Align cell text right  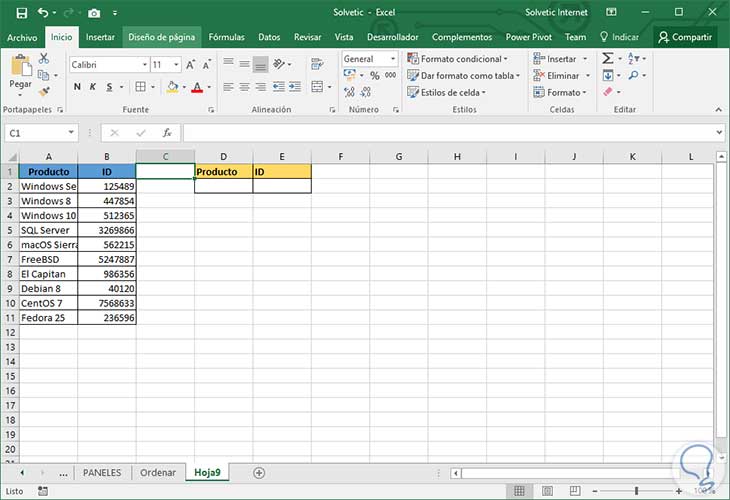261,87
